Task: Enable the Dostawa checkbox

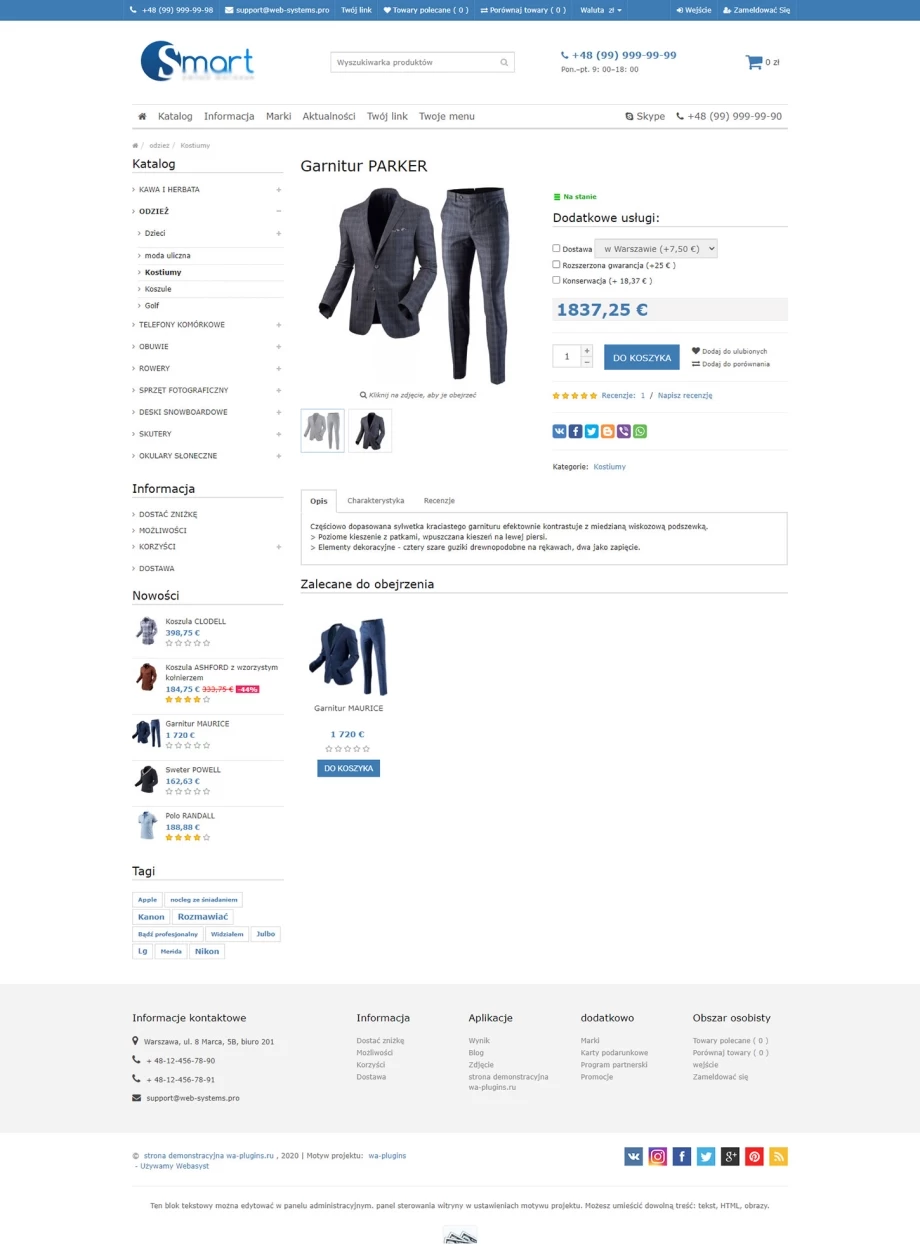Action: (x=556, y=248)
